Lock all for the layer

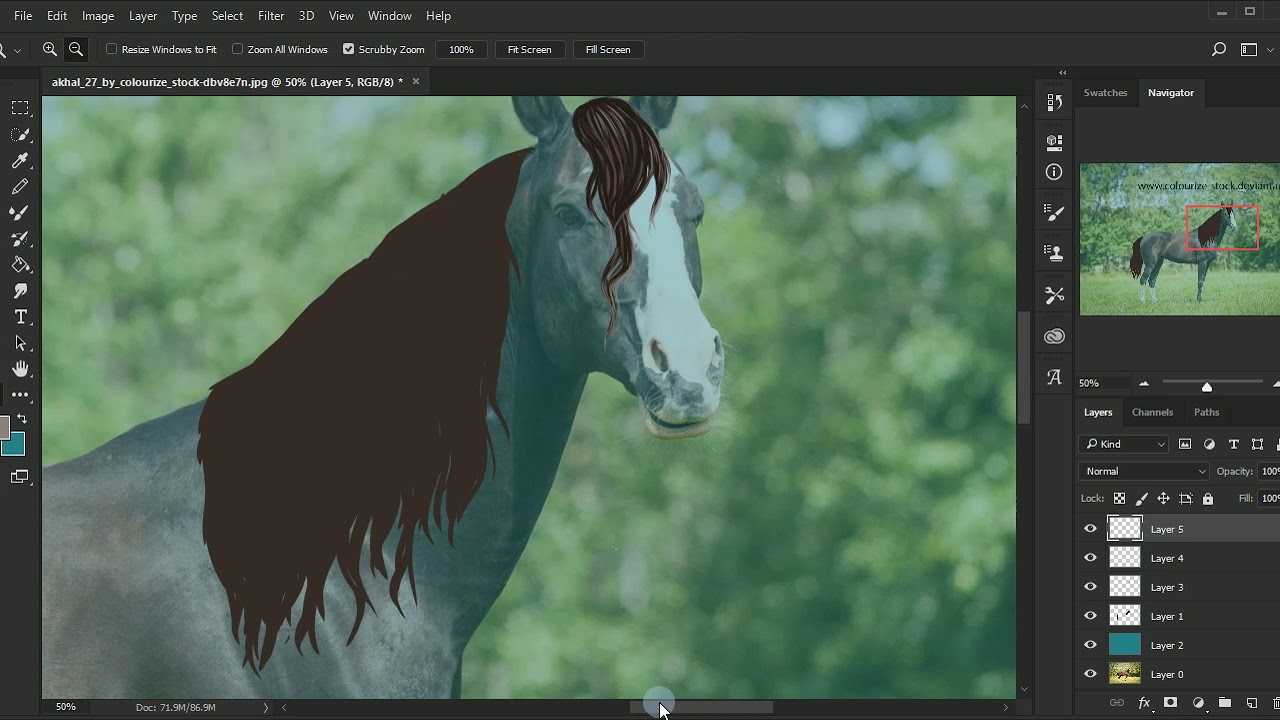pos(1208,498)
